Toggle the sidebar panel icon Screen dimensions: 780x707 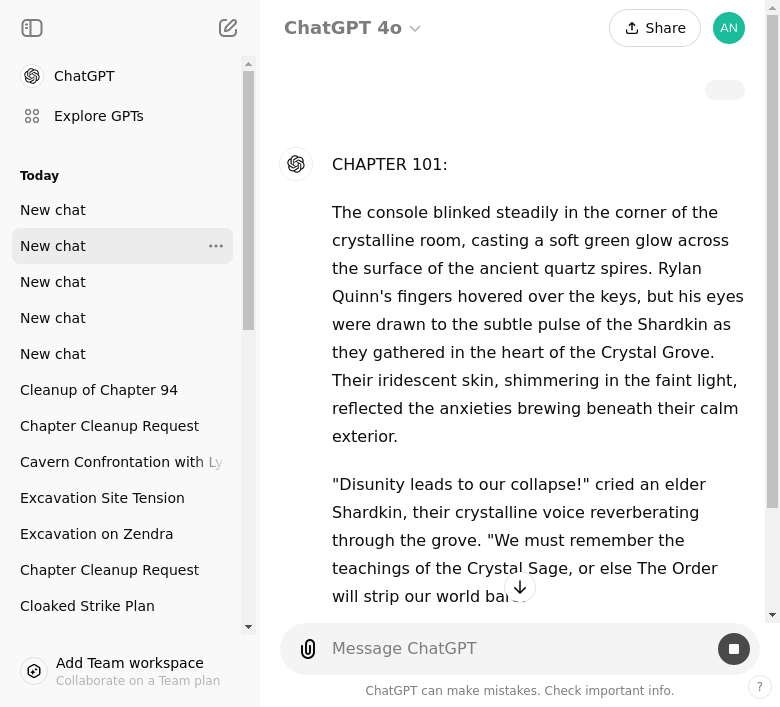tap(32, 28)
